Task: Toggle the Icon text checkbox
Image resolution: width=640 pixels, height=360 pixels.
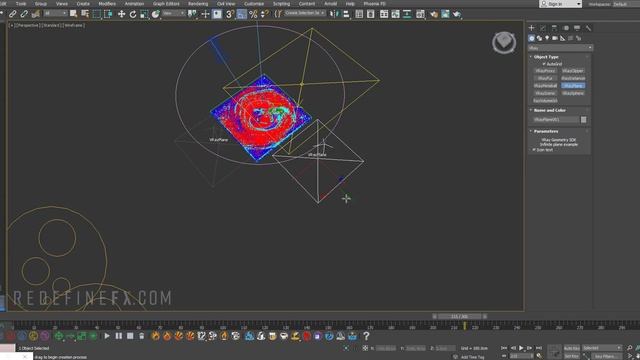Action: coord(534,150)
